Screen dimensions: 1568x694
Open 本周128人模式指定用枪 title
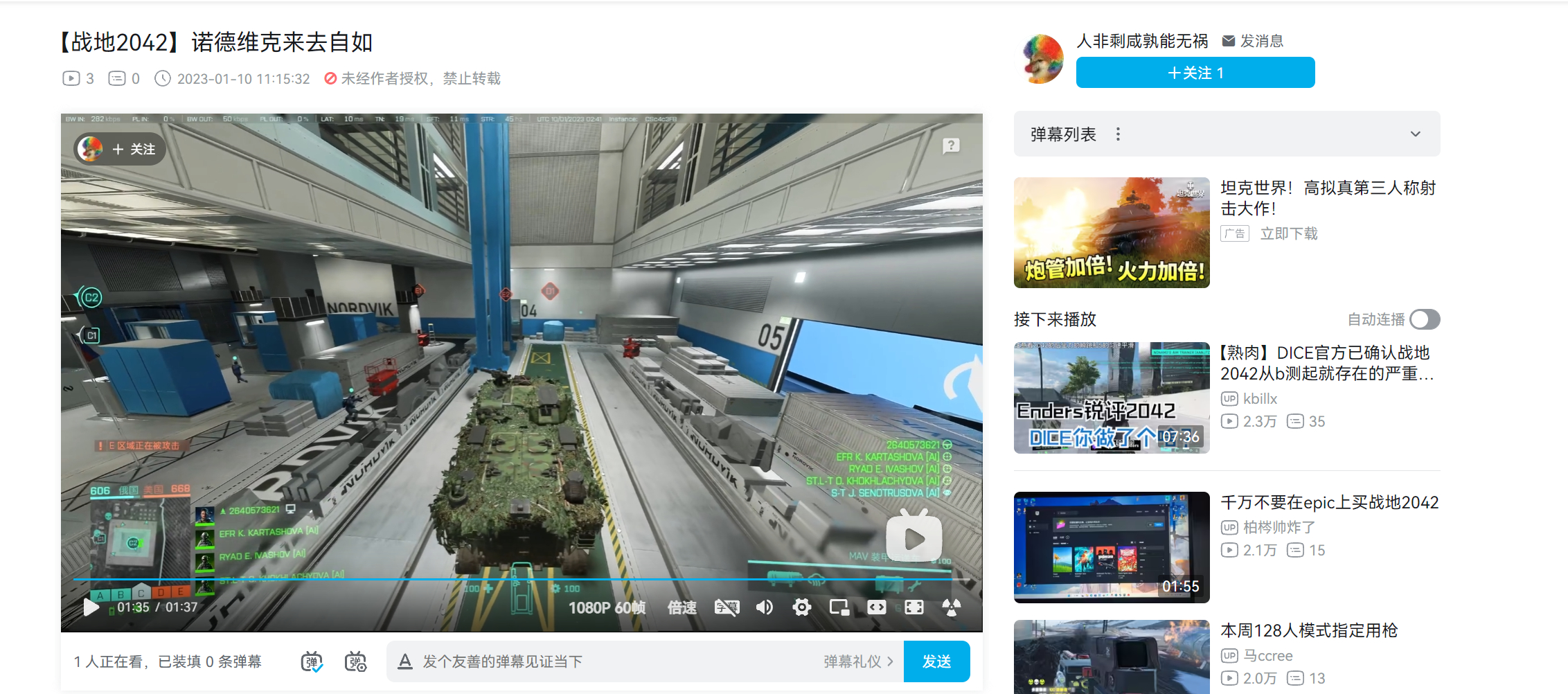pos(1309,630)
